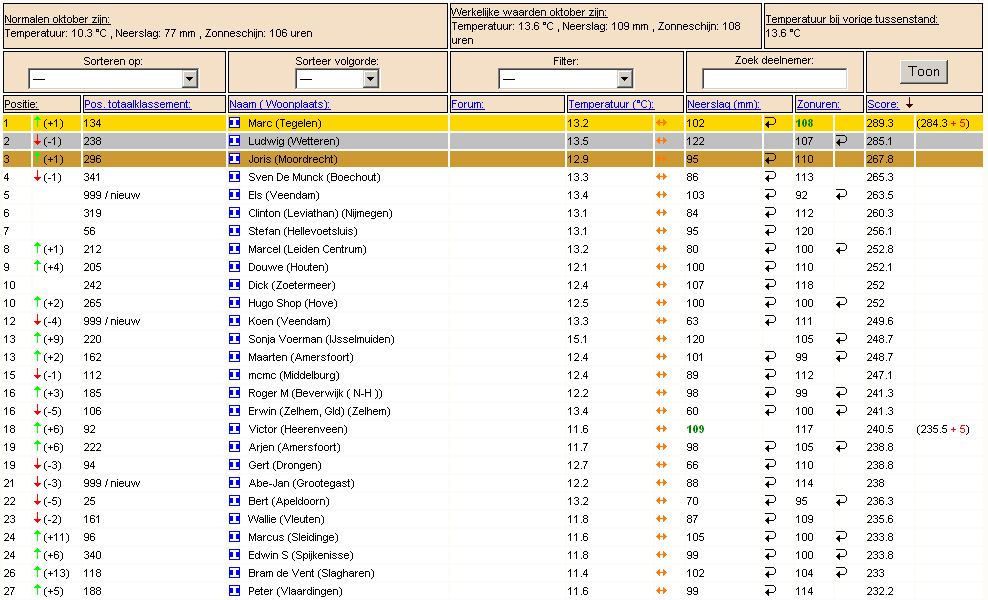Click the Toon button
The width and height of the screenshot is (988, 600).
[924, 72]
